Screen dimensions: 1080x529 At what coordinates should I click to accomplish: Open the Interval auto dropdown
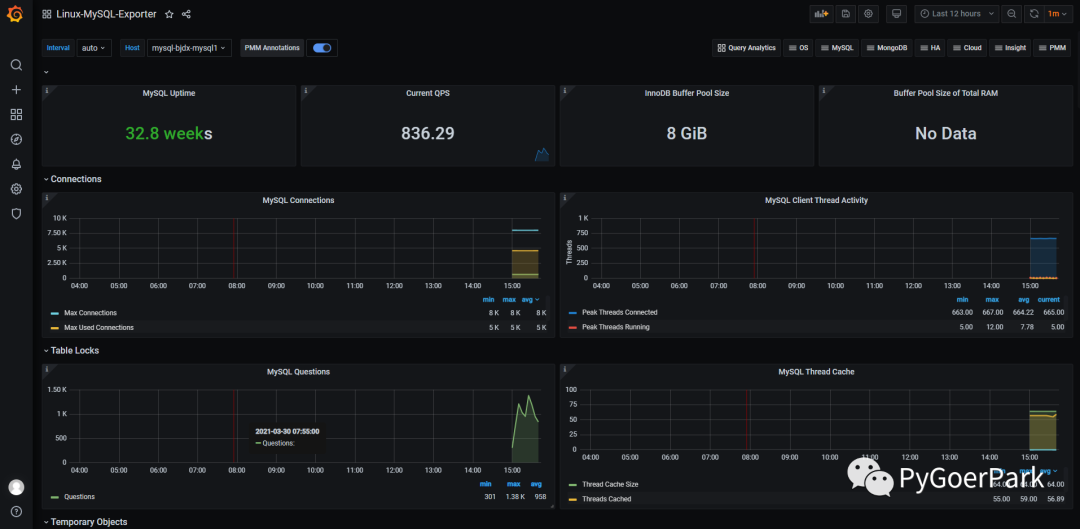click(x=94, y=48)
